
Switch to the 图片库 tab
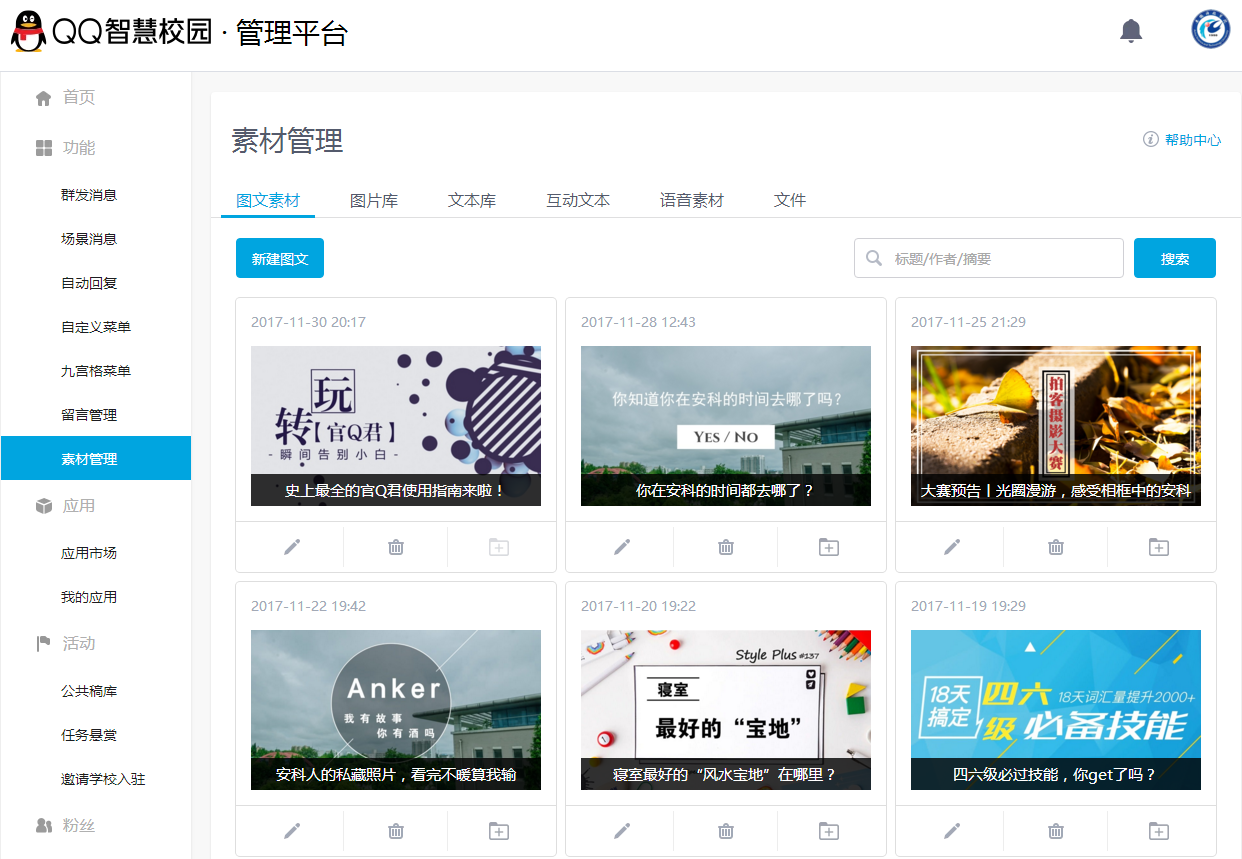[x=374, y=200]
